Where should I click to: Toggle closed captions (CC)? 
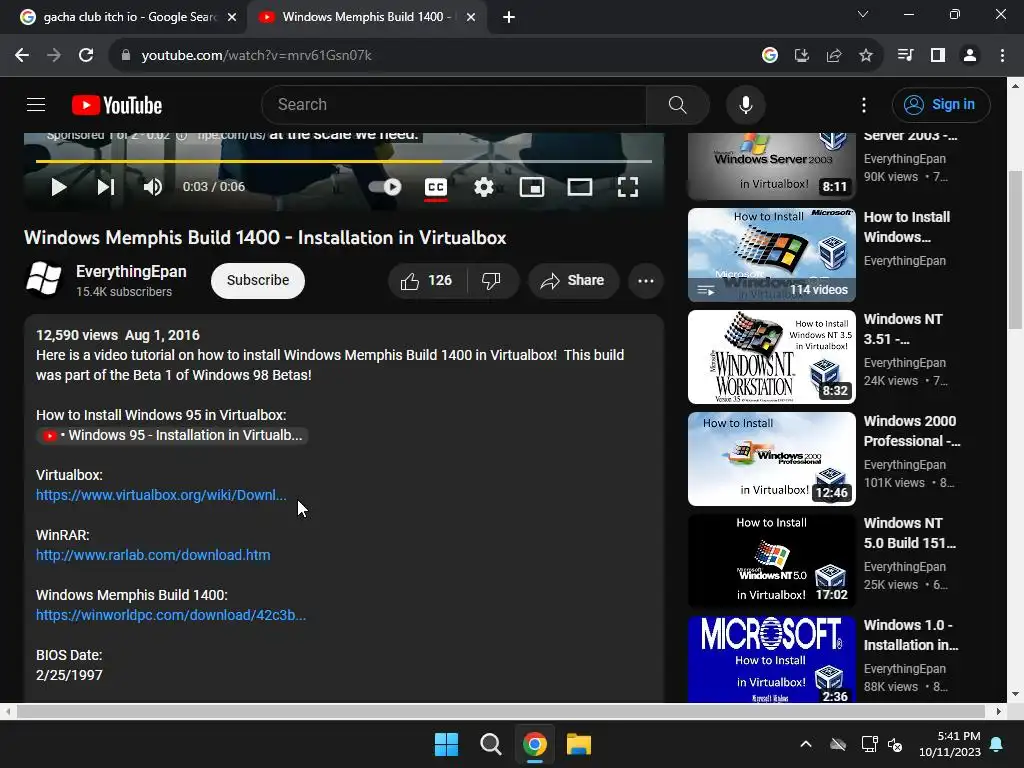(x=436, y=187)
